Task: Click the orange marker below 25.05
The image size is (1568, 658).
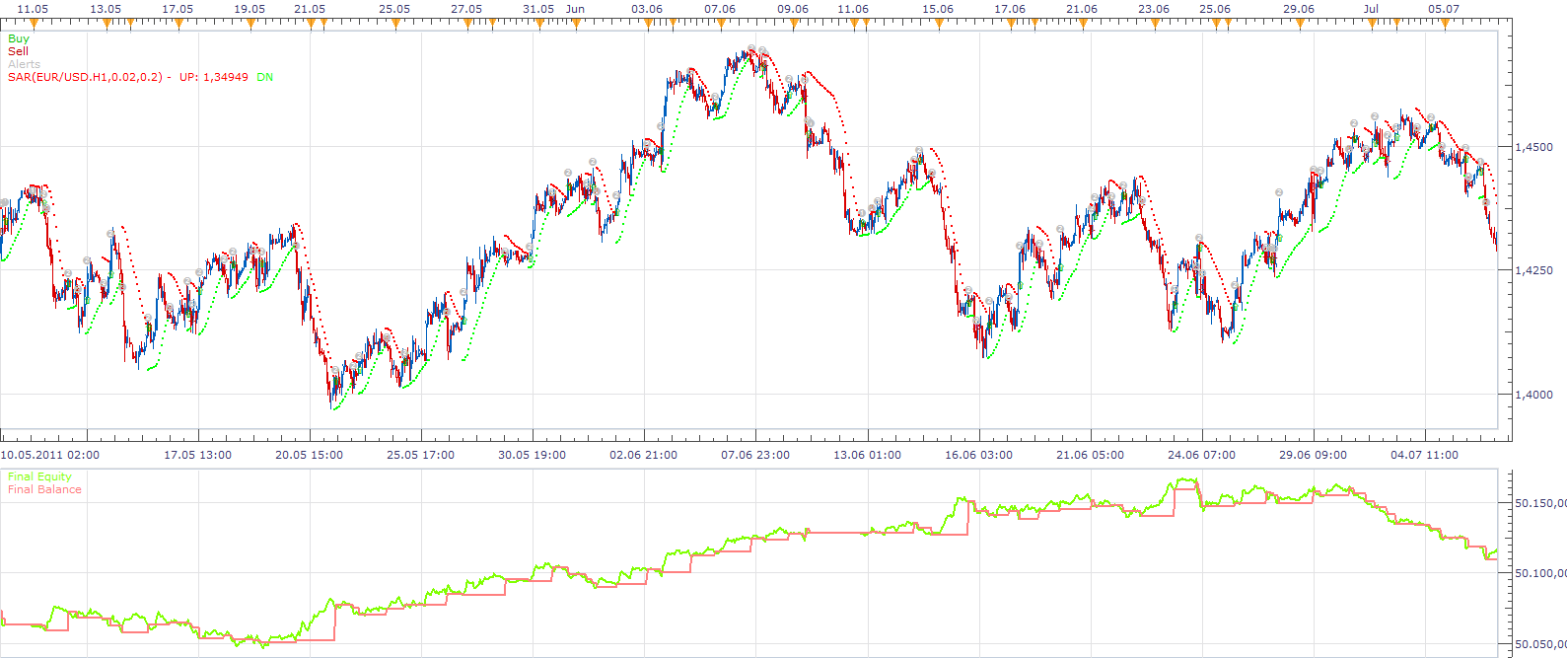Action: [x=395, y=24]
